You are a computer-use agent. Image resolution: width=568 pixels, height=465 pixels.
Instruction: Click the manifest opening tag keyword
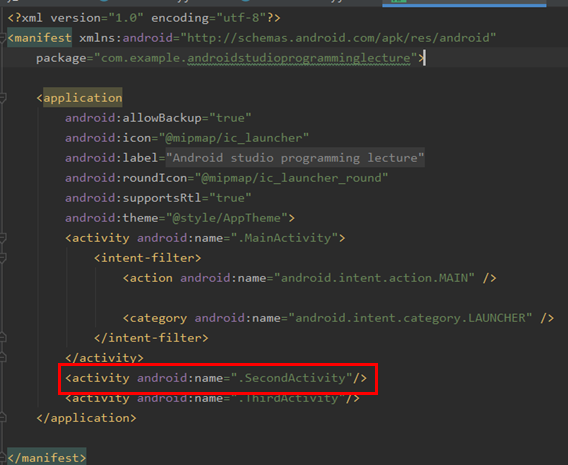point(39,38)
